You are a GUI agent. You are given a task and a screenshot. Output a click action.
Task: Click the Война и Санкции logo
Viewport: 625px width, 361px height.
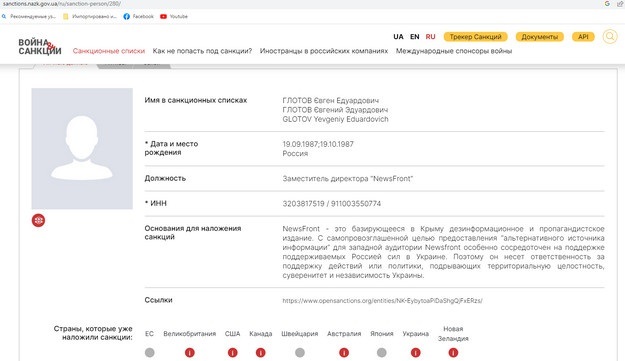[40, 47]
